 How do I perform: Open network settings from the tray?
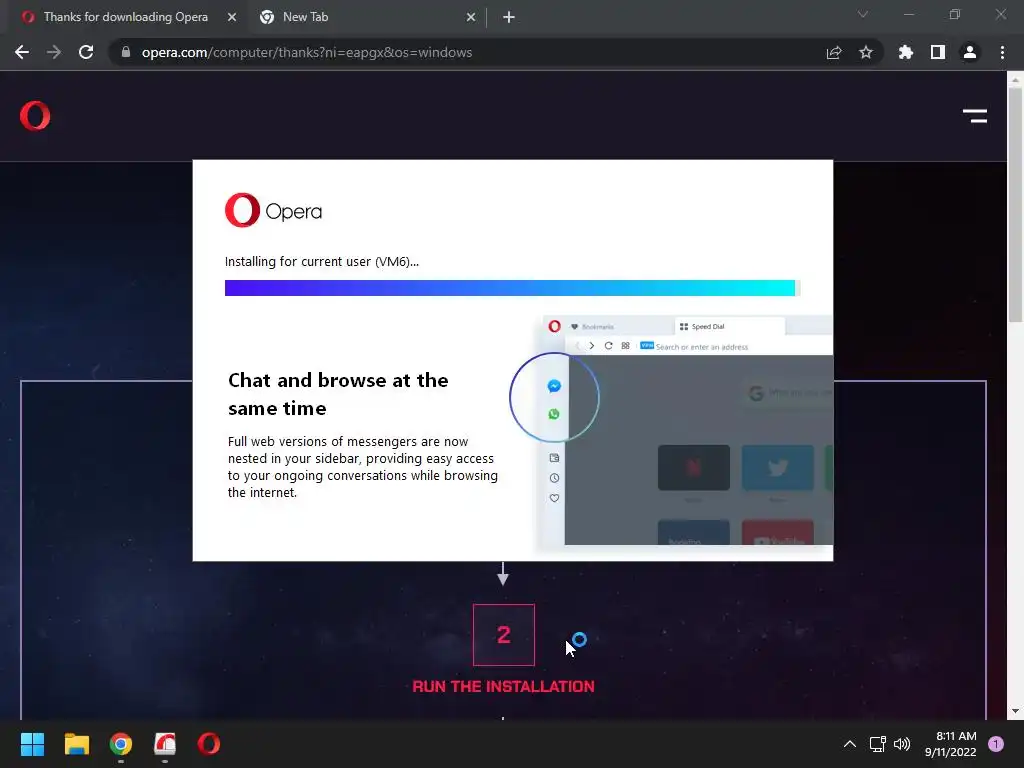pos(877,744)
